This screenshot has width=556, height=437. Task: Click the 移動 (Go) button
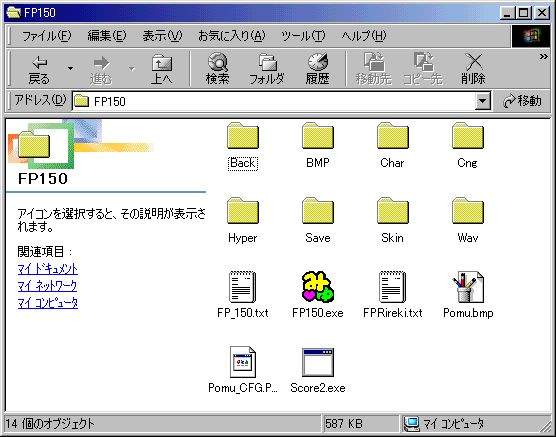pos(522,101)
